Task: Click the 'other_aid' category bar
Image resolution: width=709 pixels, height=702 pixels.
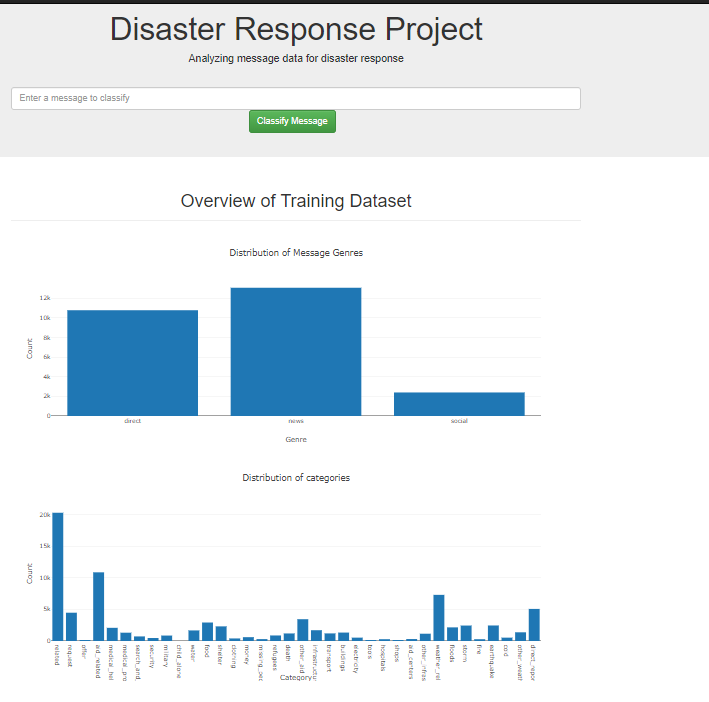Action: coord(303,630)
